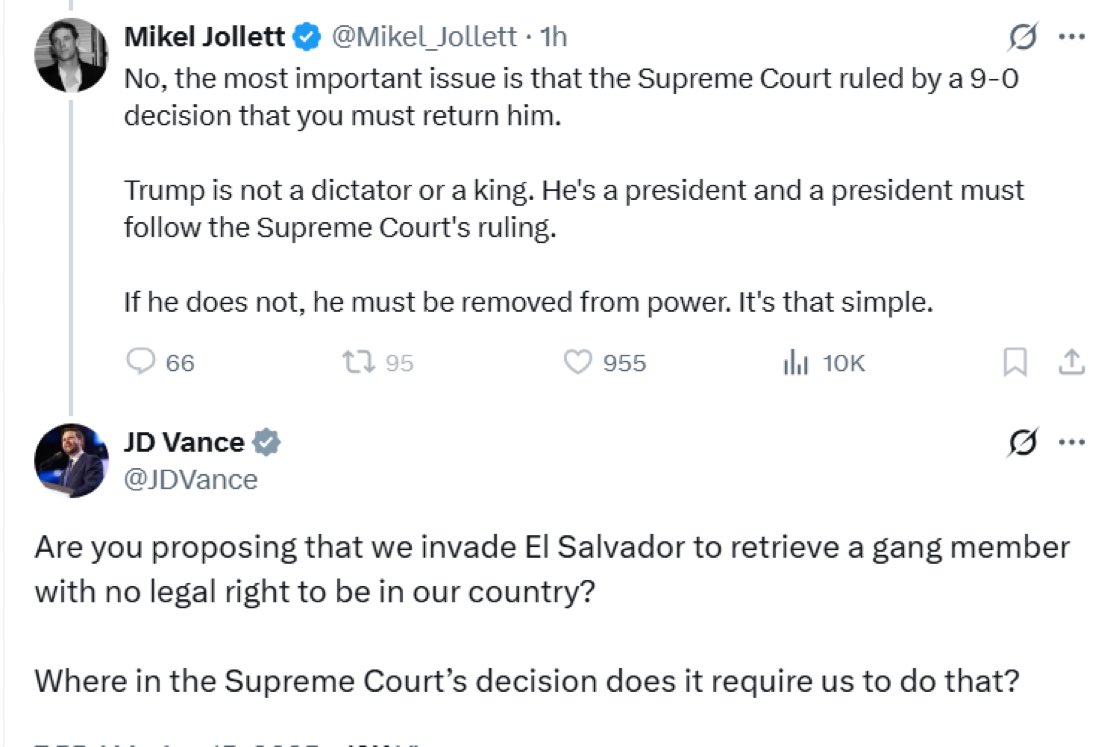View analytics showing 10K views
1116x747 pixels.
[x=795, y=362]
